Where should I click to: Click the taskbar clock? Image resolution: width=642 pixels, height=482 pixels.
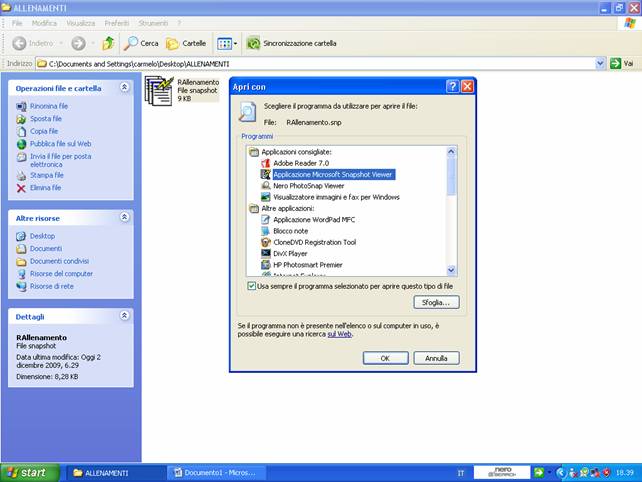tap(625, 473)
